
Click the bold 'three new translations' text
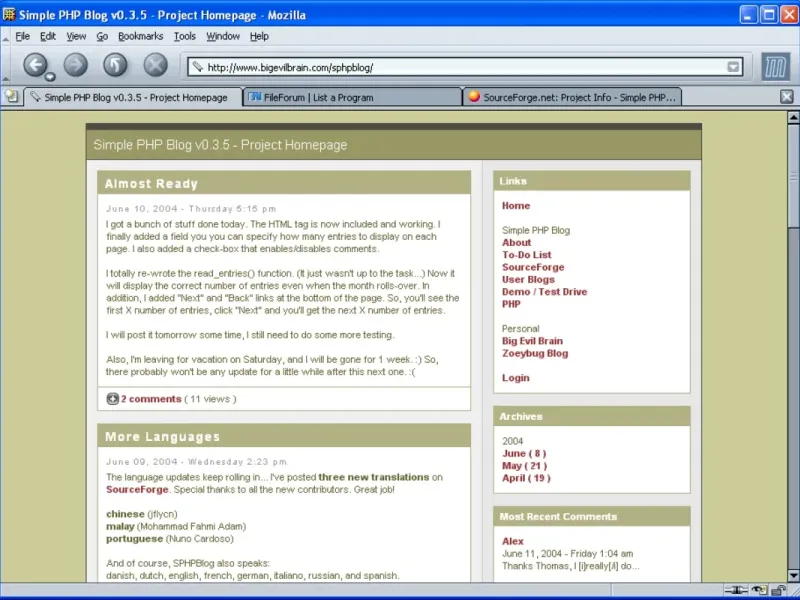click(373, 477)
